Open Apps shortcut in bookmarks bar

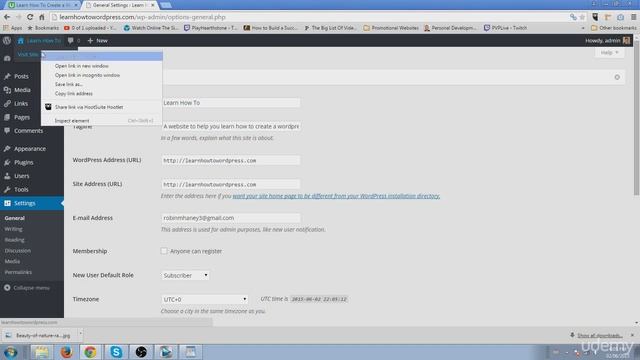click(12, 28)
